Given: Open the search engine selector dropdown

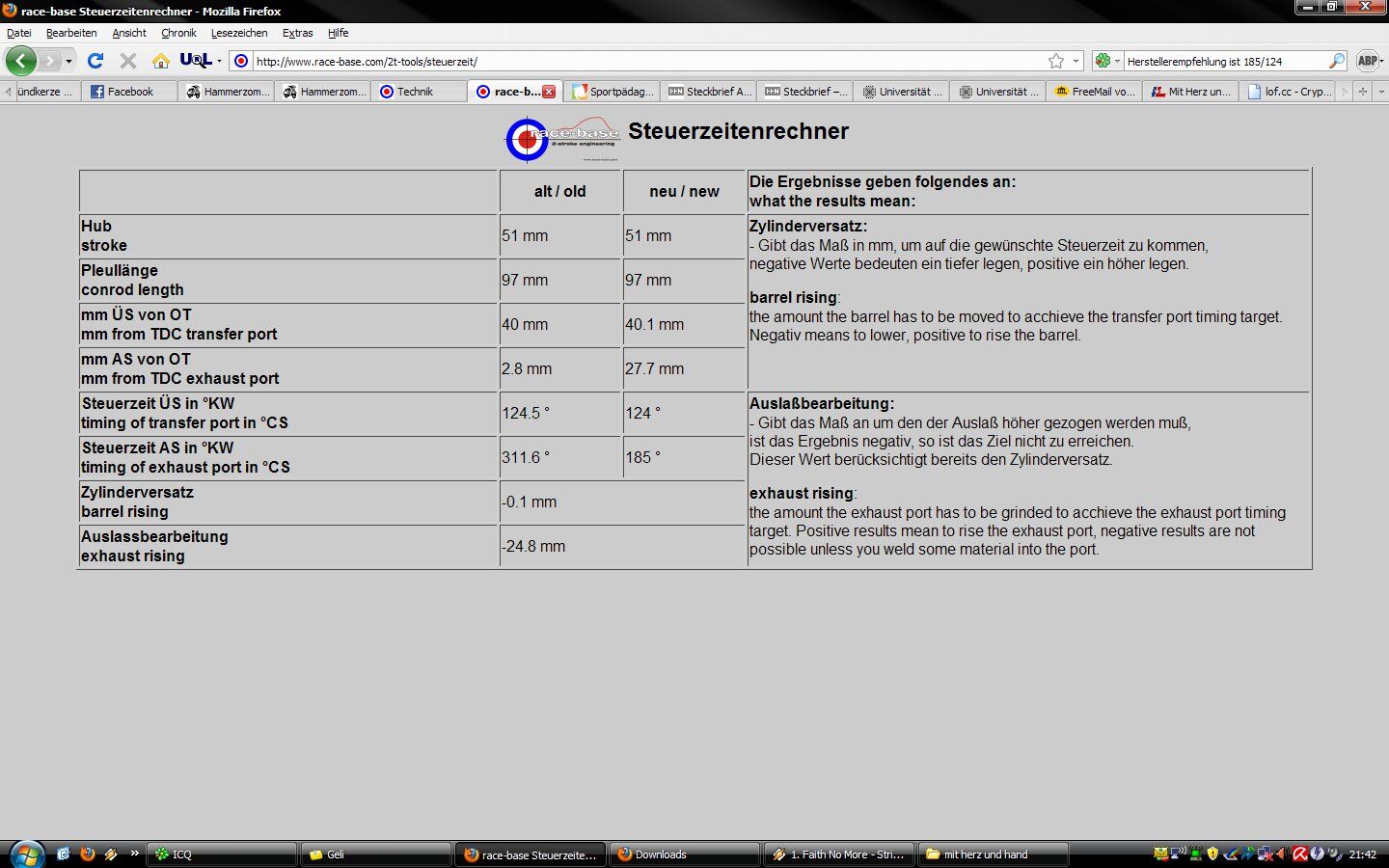Looking at the screenshot, I should (1107, 61).
